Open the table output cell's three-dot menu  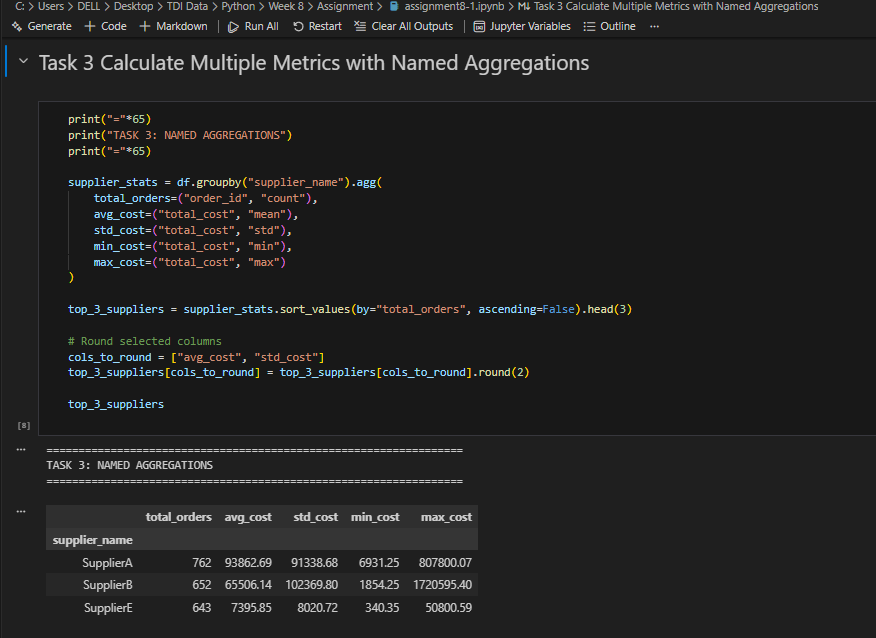pos(21,511)
